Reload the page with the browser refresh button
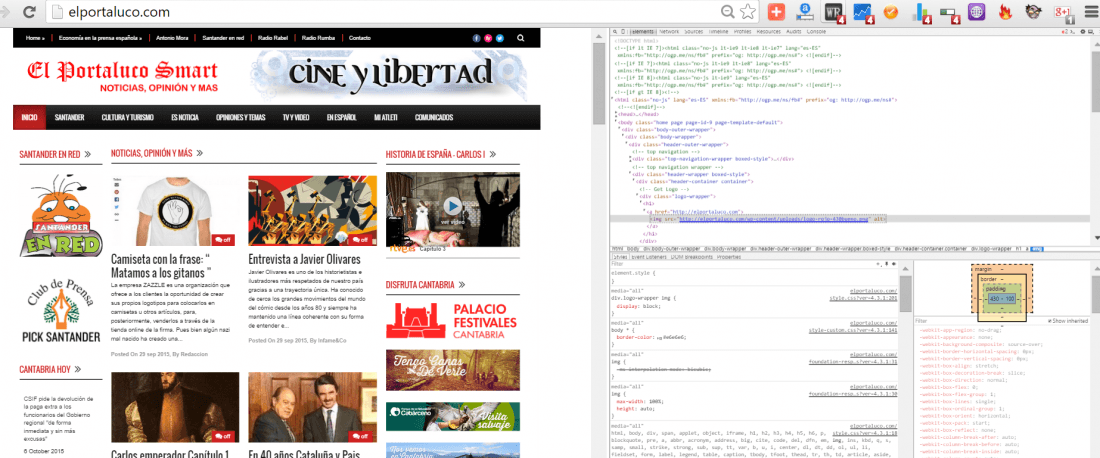Image resolution: width=1100 pixels, height=458 pixels. 30,11
